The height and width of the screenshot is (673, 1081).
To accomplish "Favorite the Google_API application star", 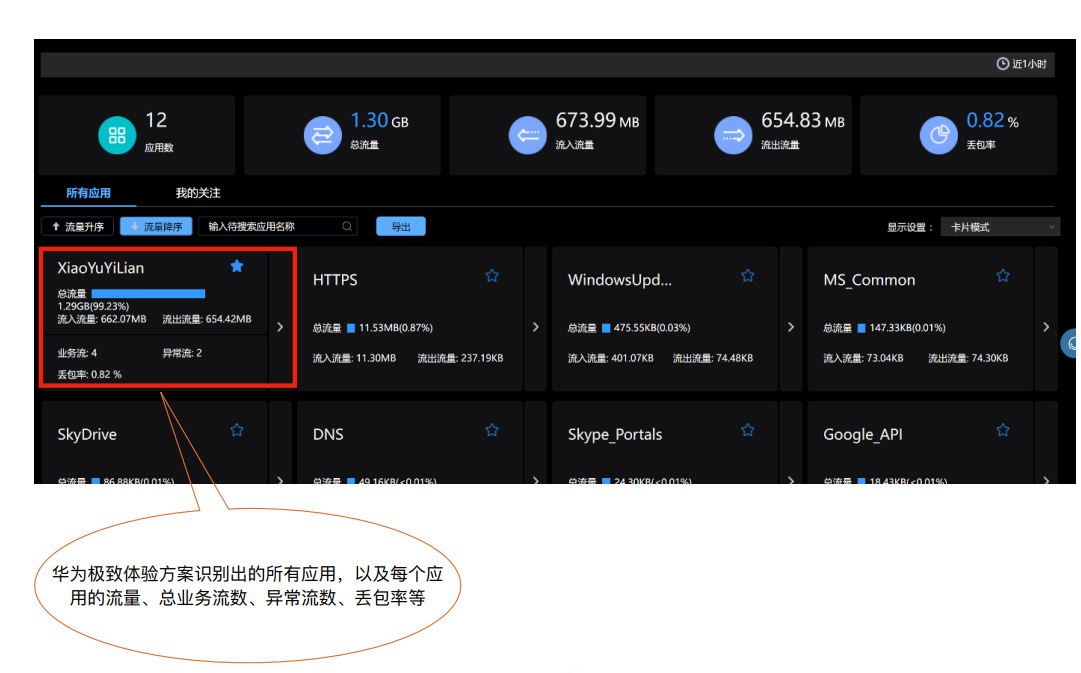I will pos(1003,430).
